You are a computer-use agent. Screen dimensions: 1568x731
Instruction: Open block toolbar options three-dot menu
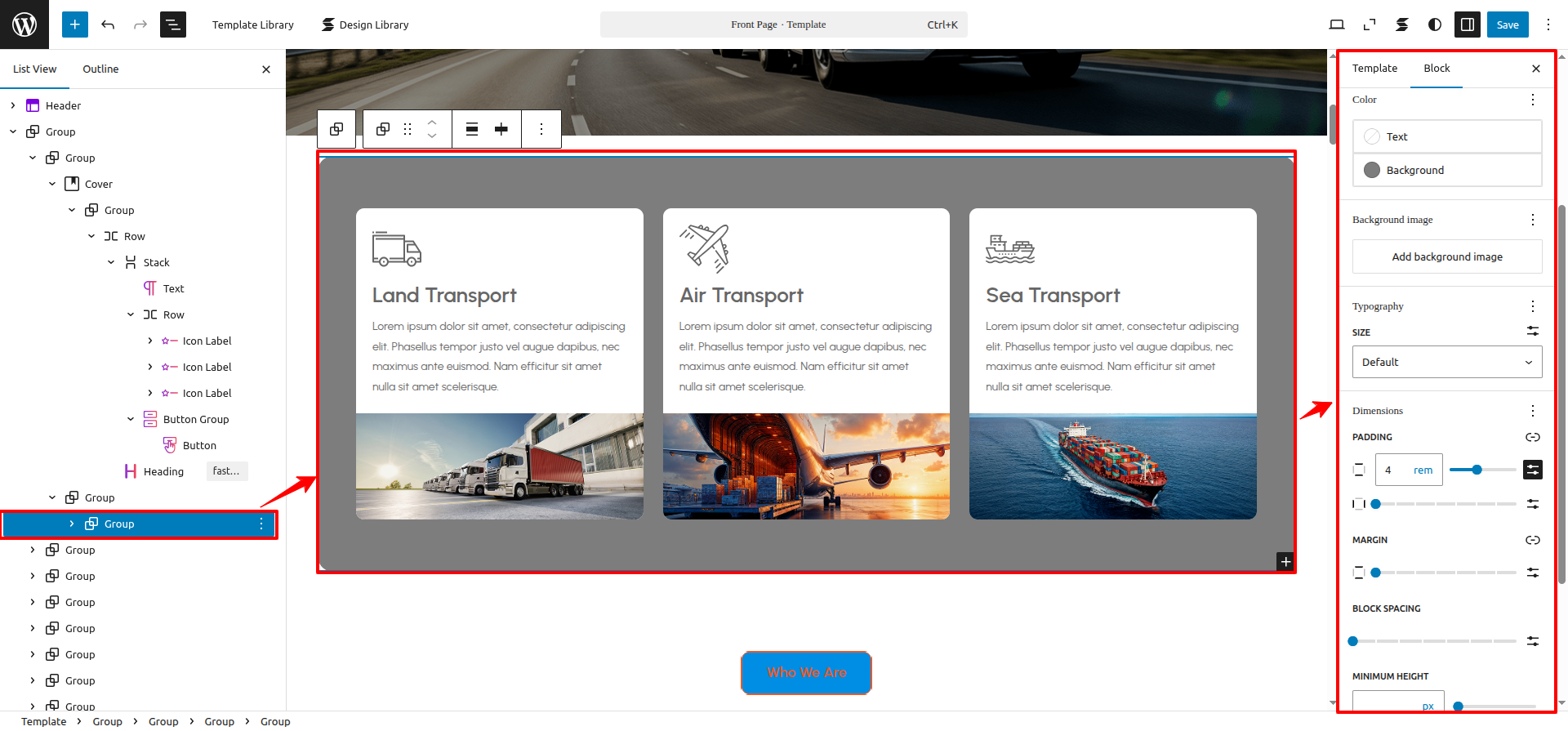[541, 129]
